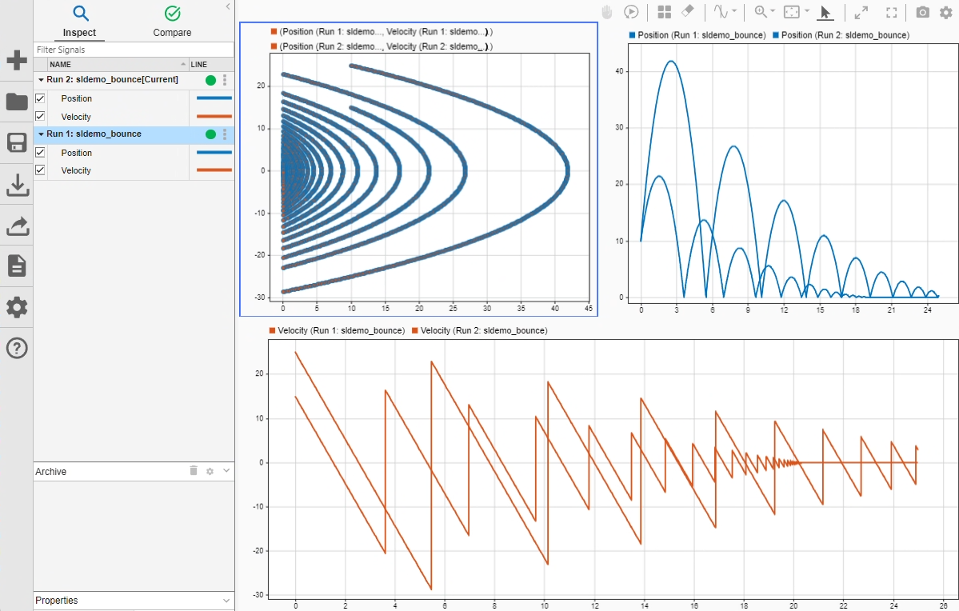Screen dimensions: 959x611
Task: Uncheck Position under Run 2
Action: (x=41, y=98)
